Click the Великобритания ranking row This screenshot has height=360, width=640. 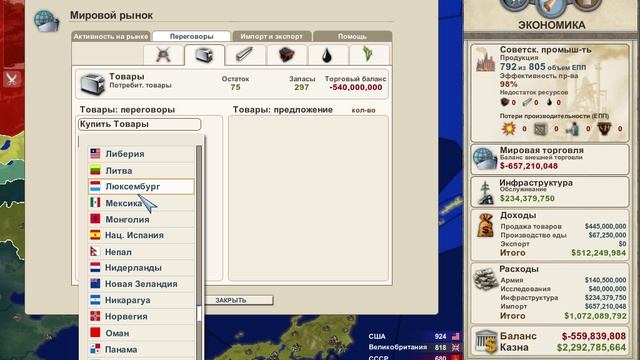coord(414,347)
